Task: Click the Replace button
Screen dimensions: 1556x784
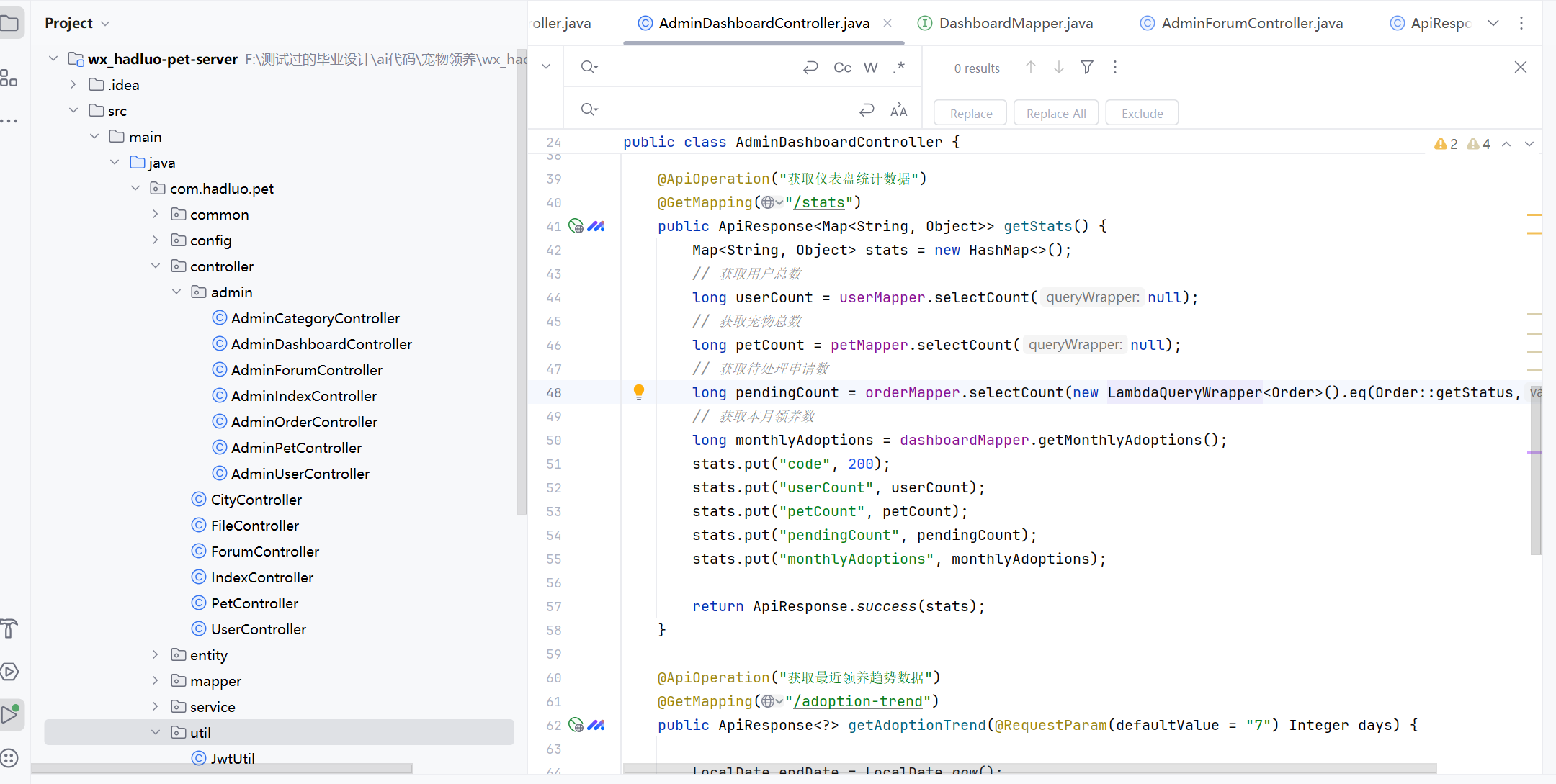Action: [x=970, y=113]
